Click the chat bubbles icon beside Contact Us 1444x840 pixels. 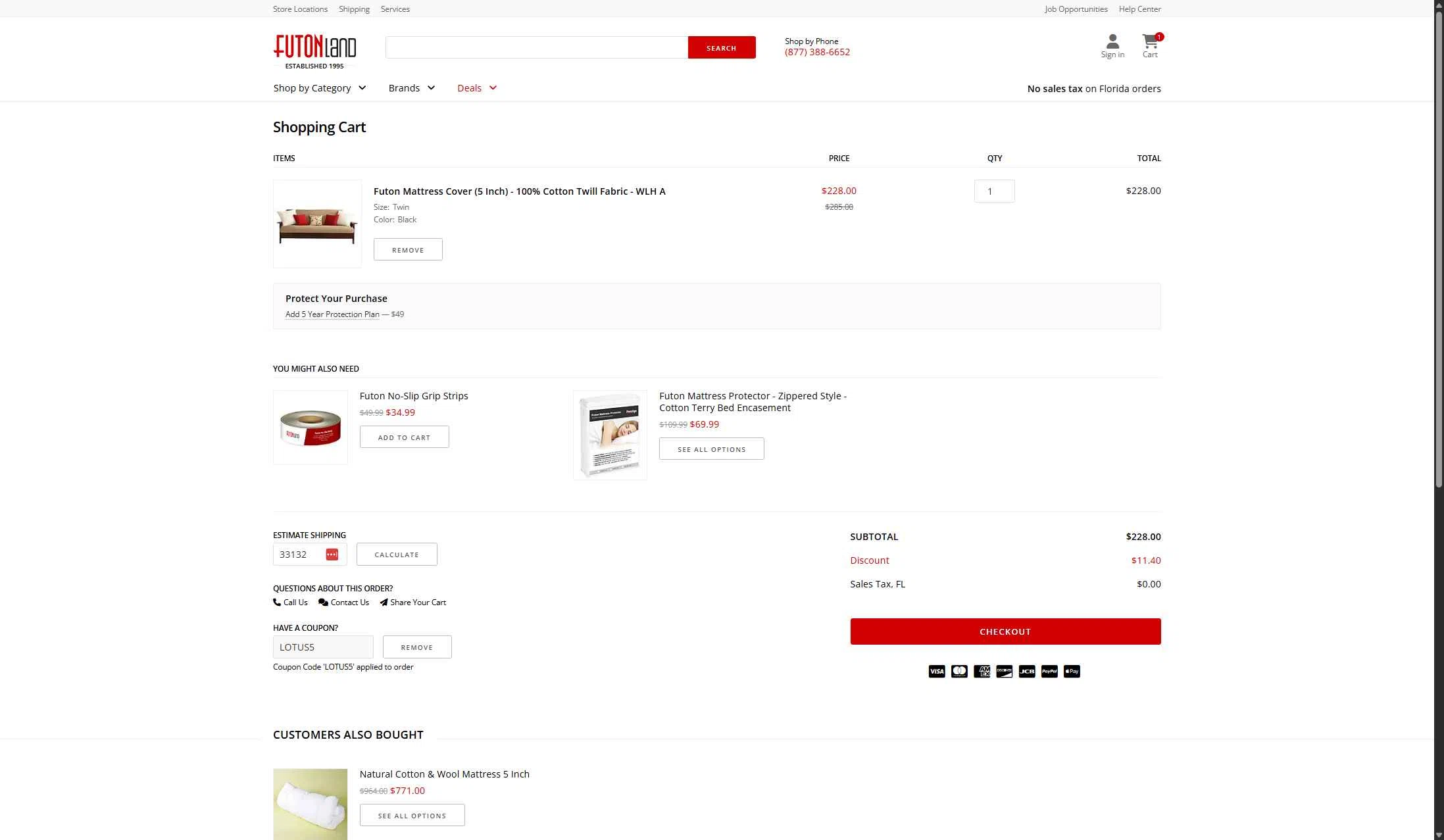tap(324, 603)
